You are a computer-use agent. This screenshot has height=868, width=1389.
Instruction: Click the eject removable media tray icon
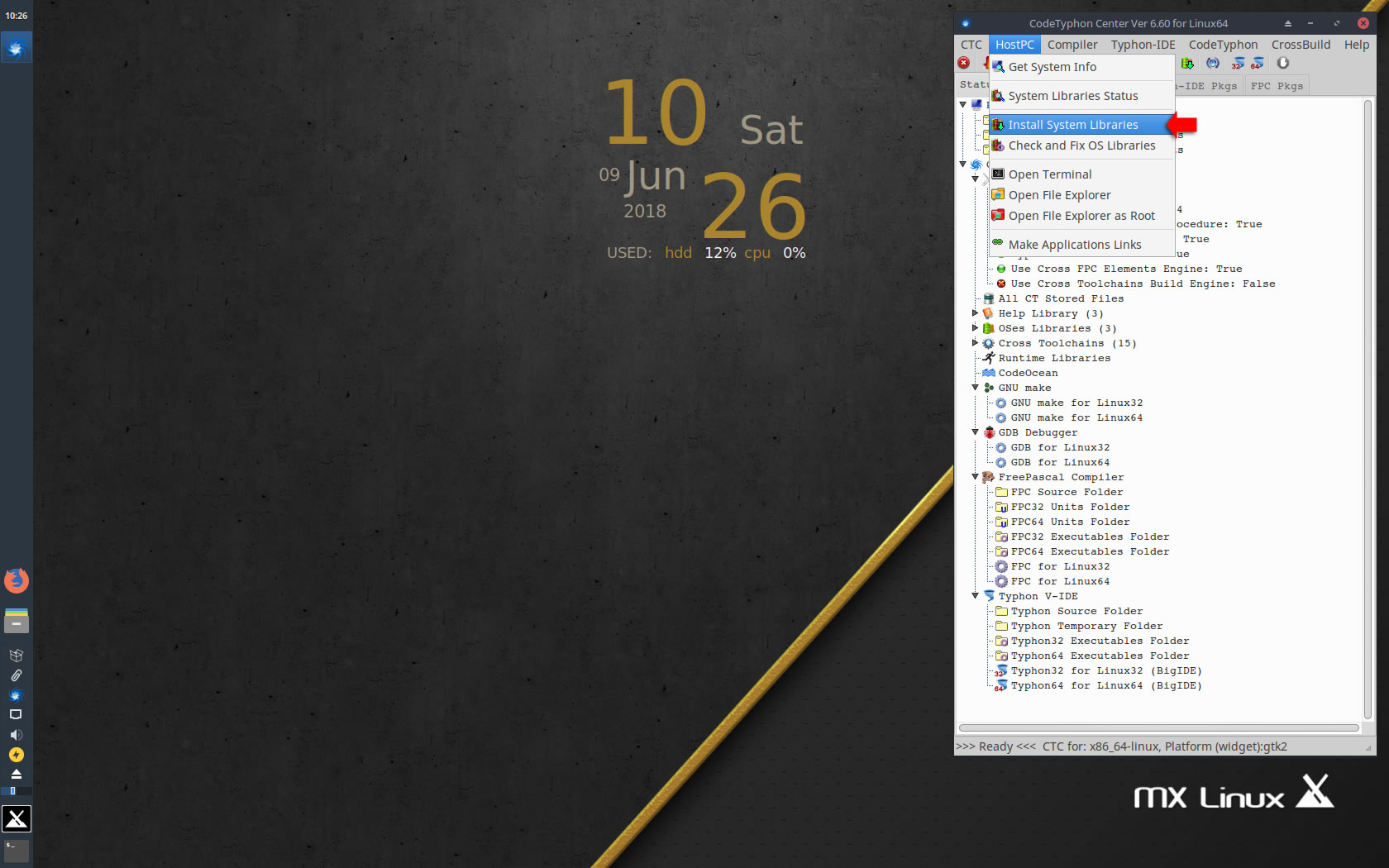[x=16, y=775]
